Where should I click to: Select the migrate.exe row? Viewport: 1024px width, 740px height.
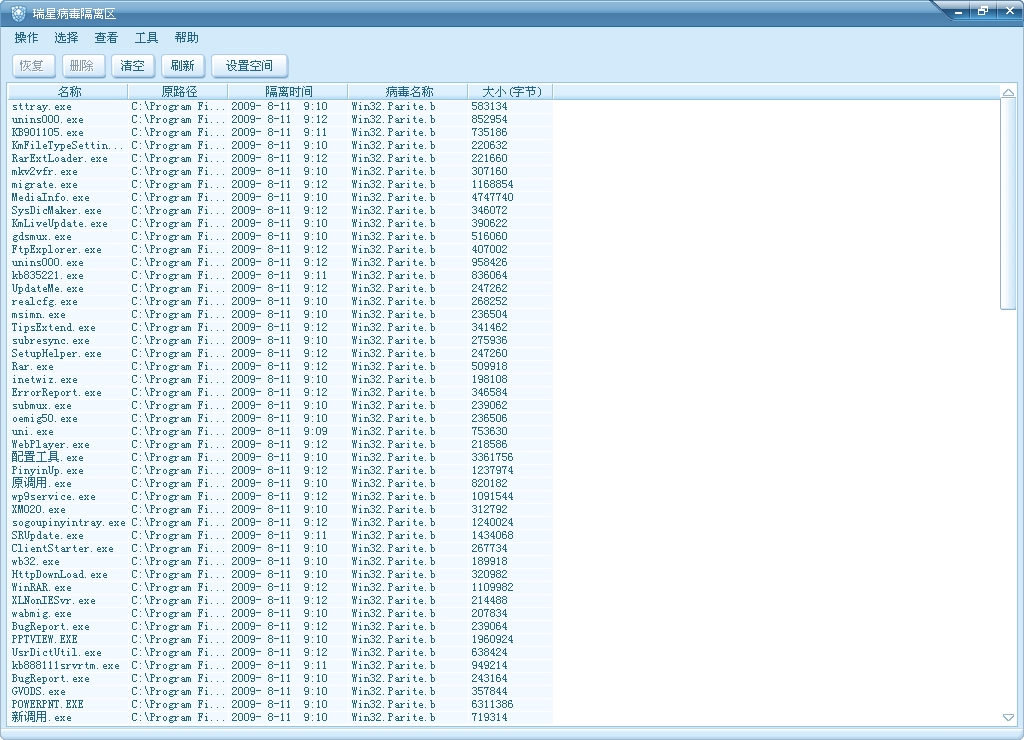[281, 185]
